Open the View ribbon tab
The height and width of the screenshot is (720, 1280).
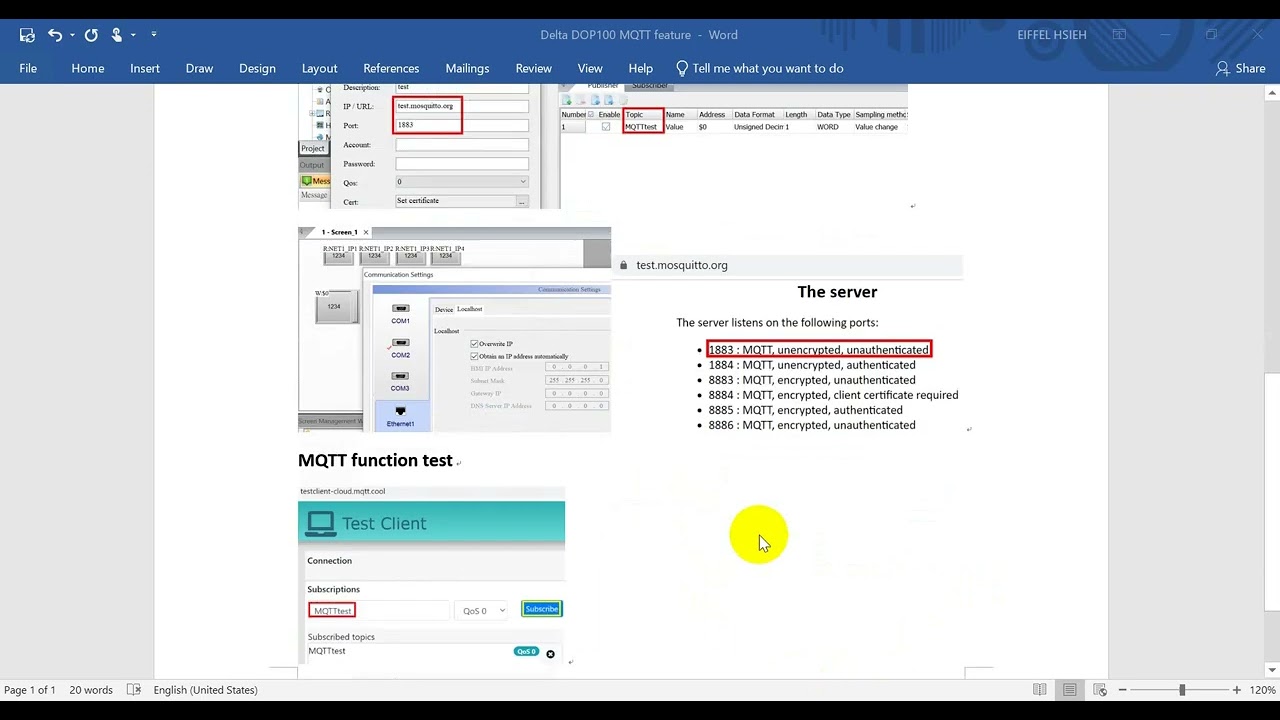[x=590, y=68]
